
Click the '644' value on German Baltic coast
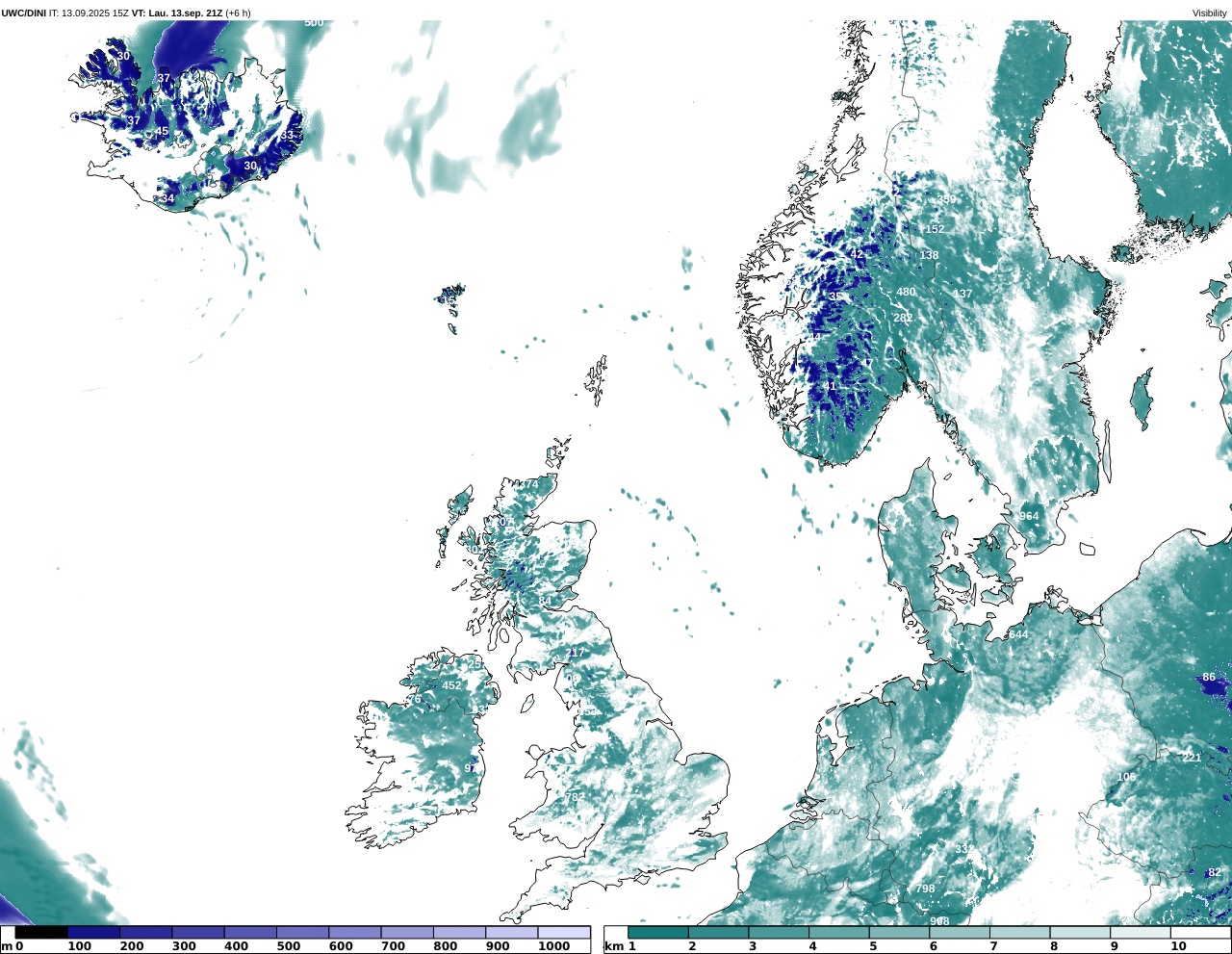coord(1018,634)
